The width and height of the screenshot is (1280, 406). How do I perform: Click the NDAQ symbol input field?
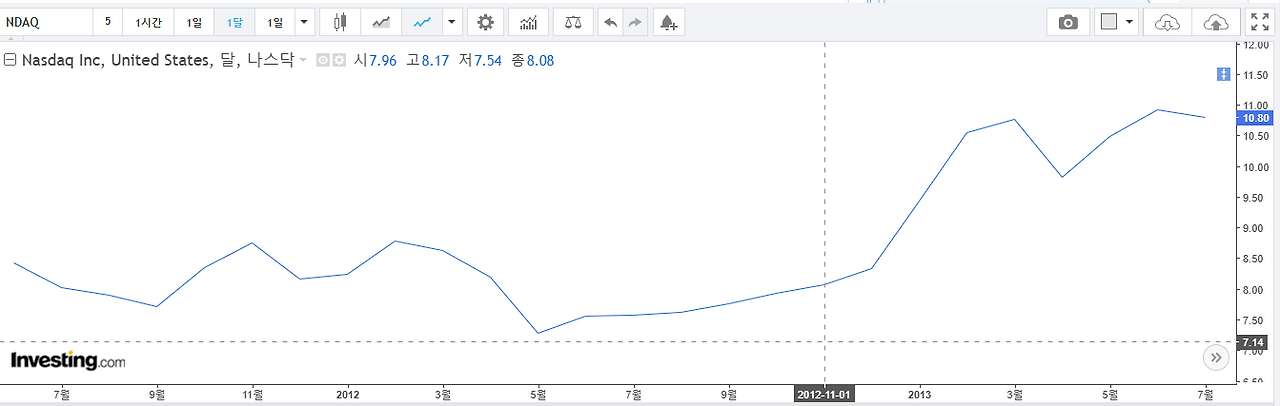pos(46,22)
